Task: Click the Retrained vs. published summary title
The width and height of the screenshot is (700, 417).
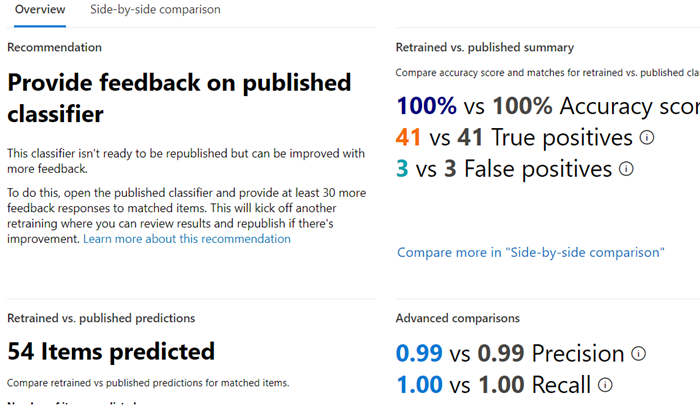Action: (x=485, y=47)
